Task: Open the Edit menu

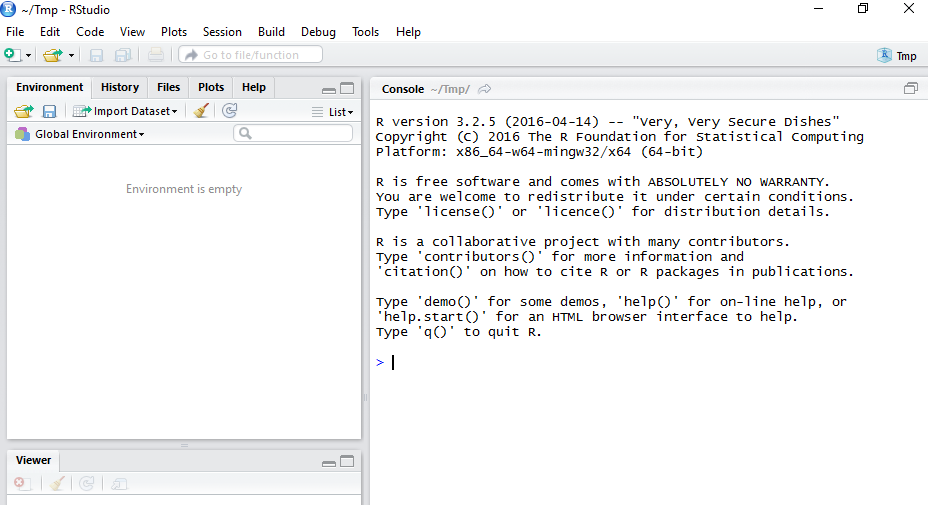Action: [50, 32]
